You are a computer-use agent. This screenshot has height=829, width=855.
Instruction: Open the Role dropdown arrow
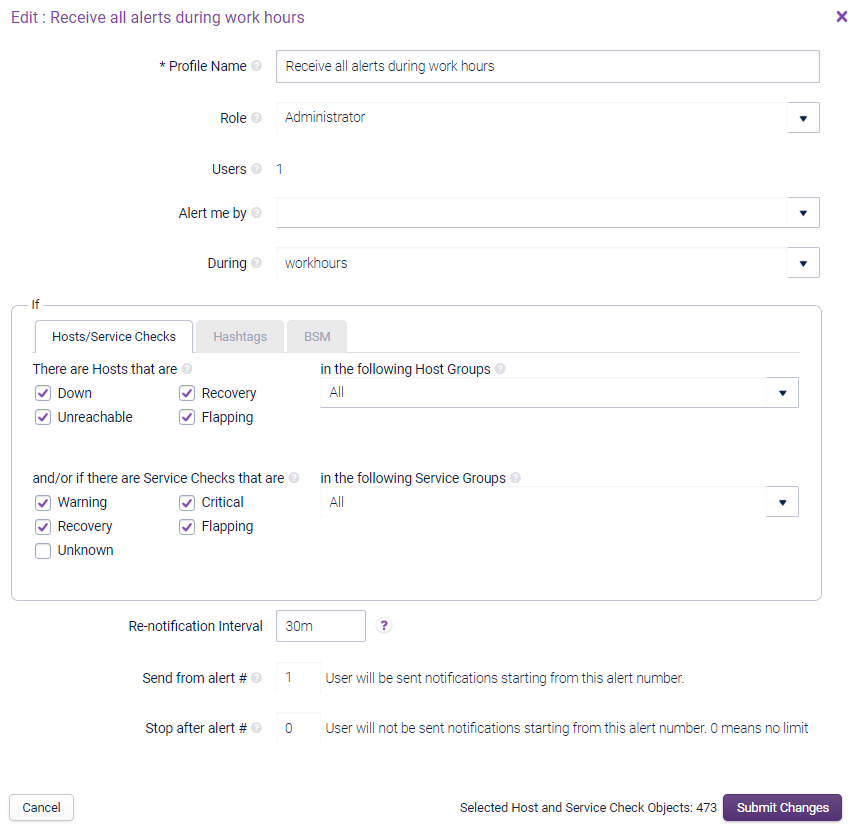803,118
